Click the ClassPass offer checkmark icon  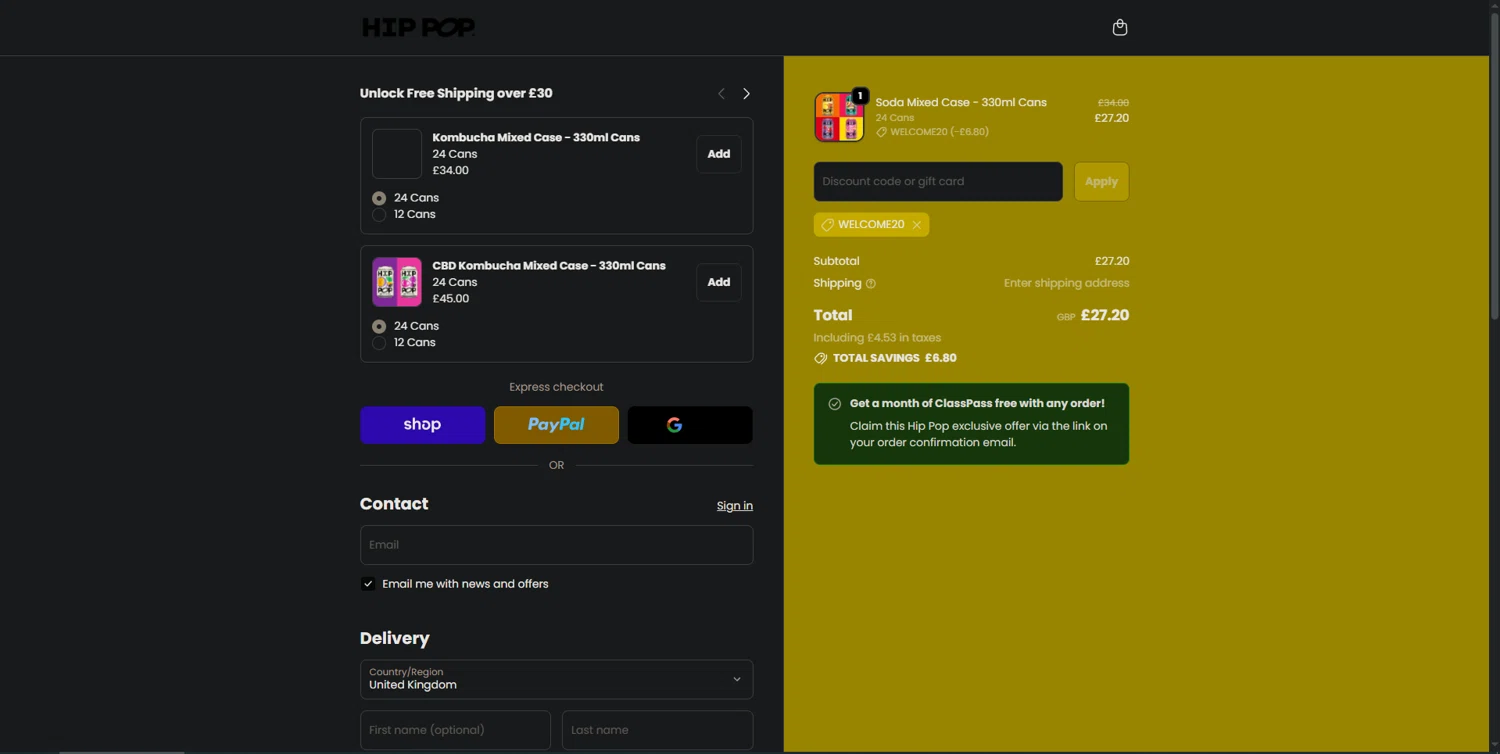(x=835, y=404)
